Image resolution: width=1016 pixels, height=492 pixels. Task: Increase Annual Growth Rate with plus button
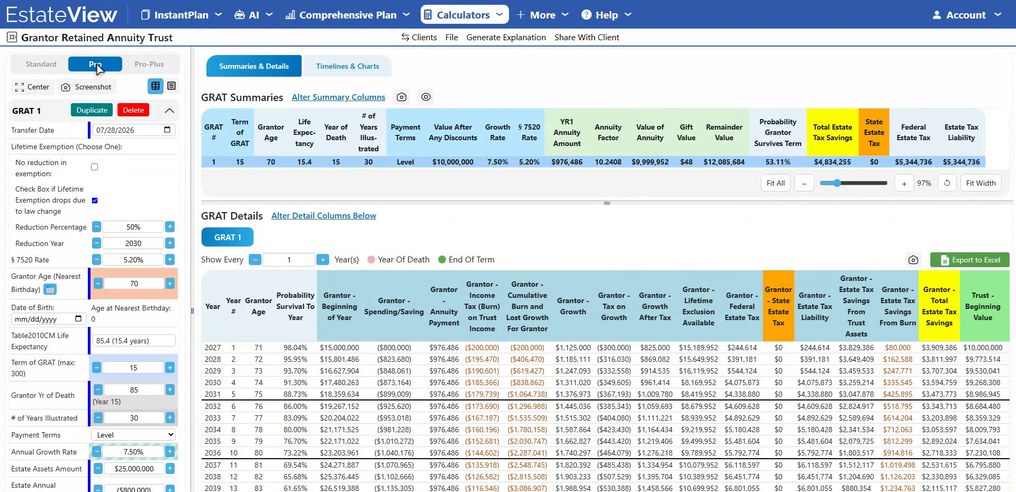pyautogui.click(x=170, y=452)
